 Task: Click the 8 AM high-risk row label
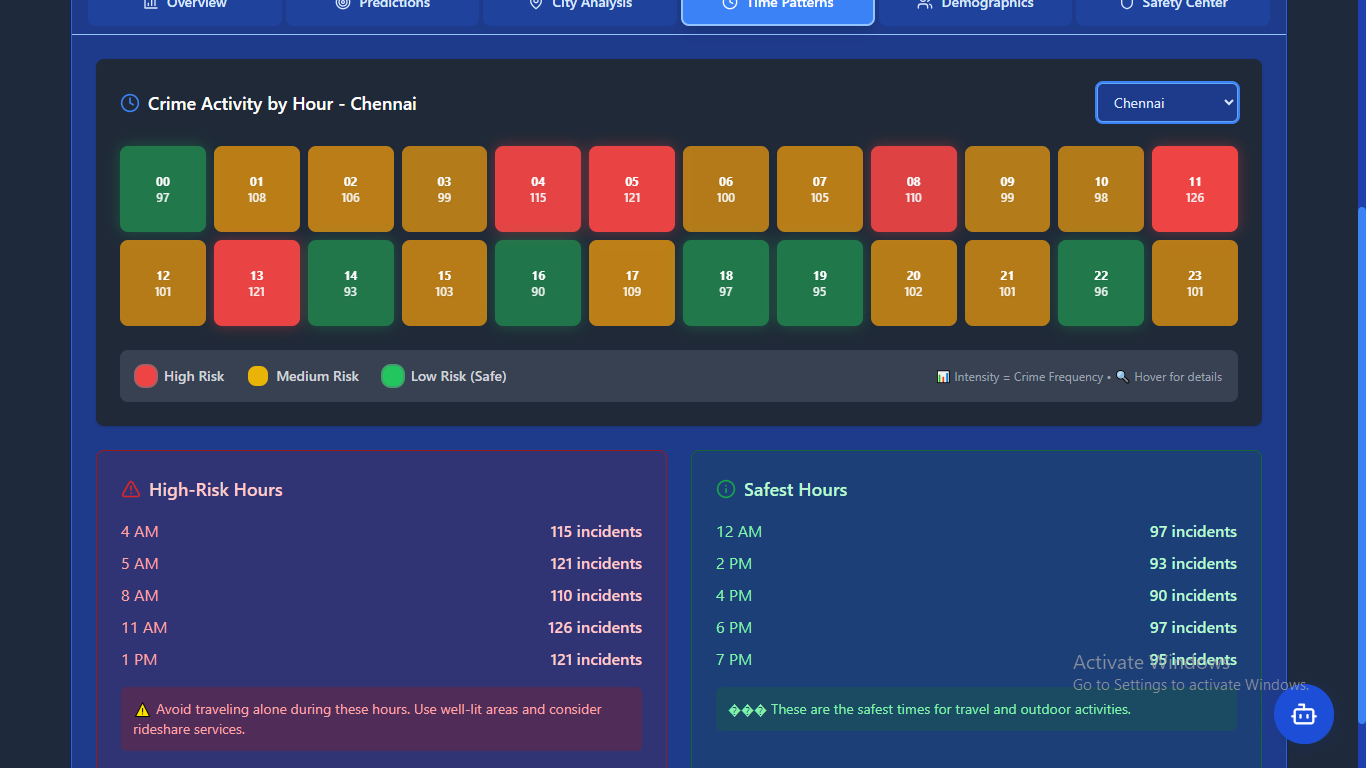tap(140, 596)
